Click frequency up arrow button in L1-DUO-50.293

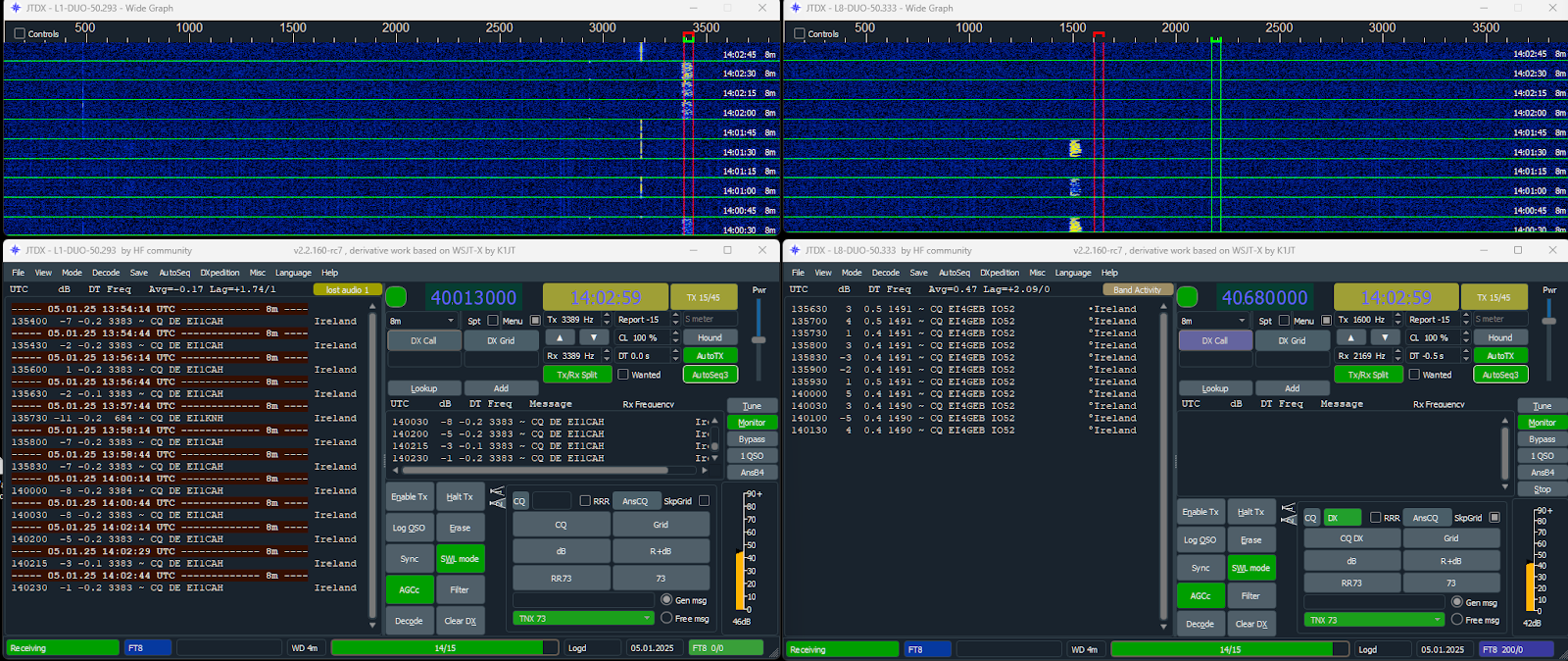point(560,337)
